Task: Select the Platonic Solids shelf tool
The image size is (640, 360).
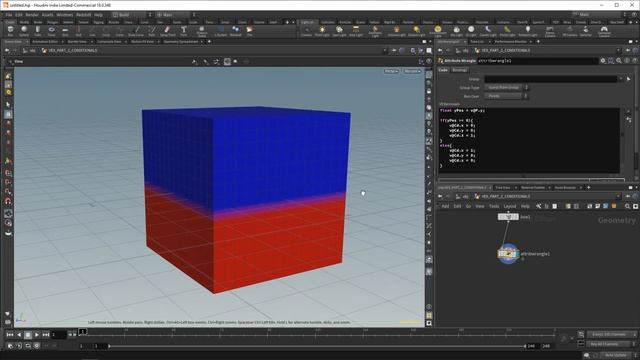Action: 202,31
